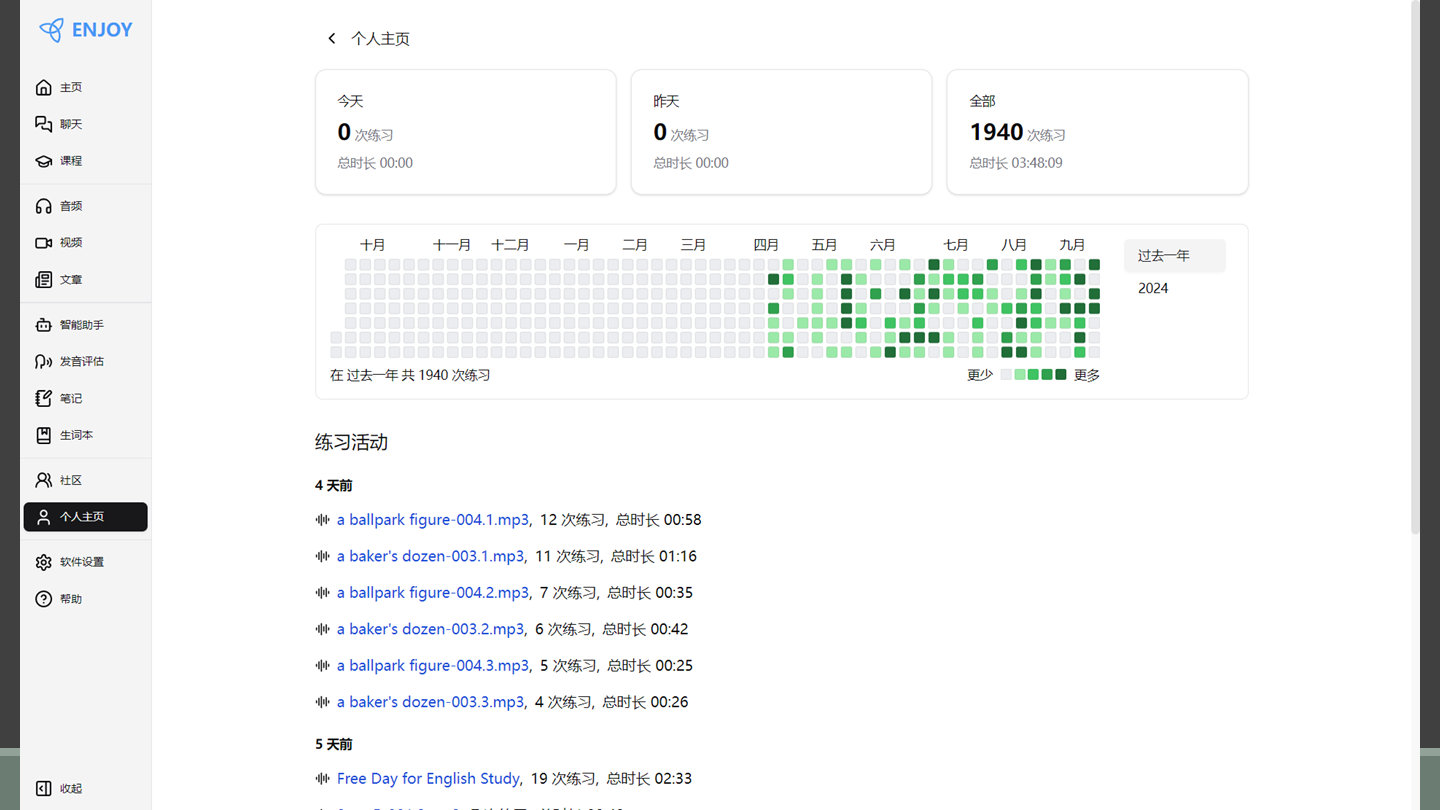Open the chat icon in the sidebar
Image resolution: width=1440 pixels, height=810 pixels.
[x=43, y=124]
